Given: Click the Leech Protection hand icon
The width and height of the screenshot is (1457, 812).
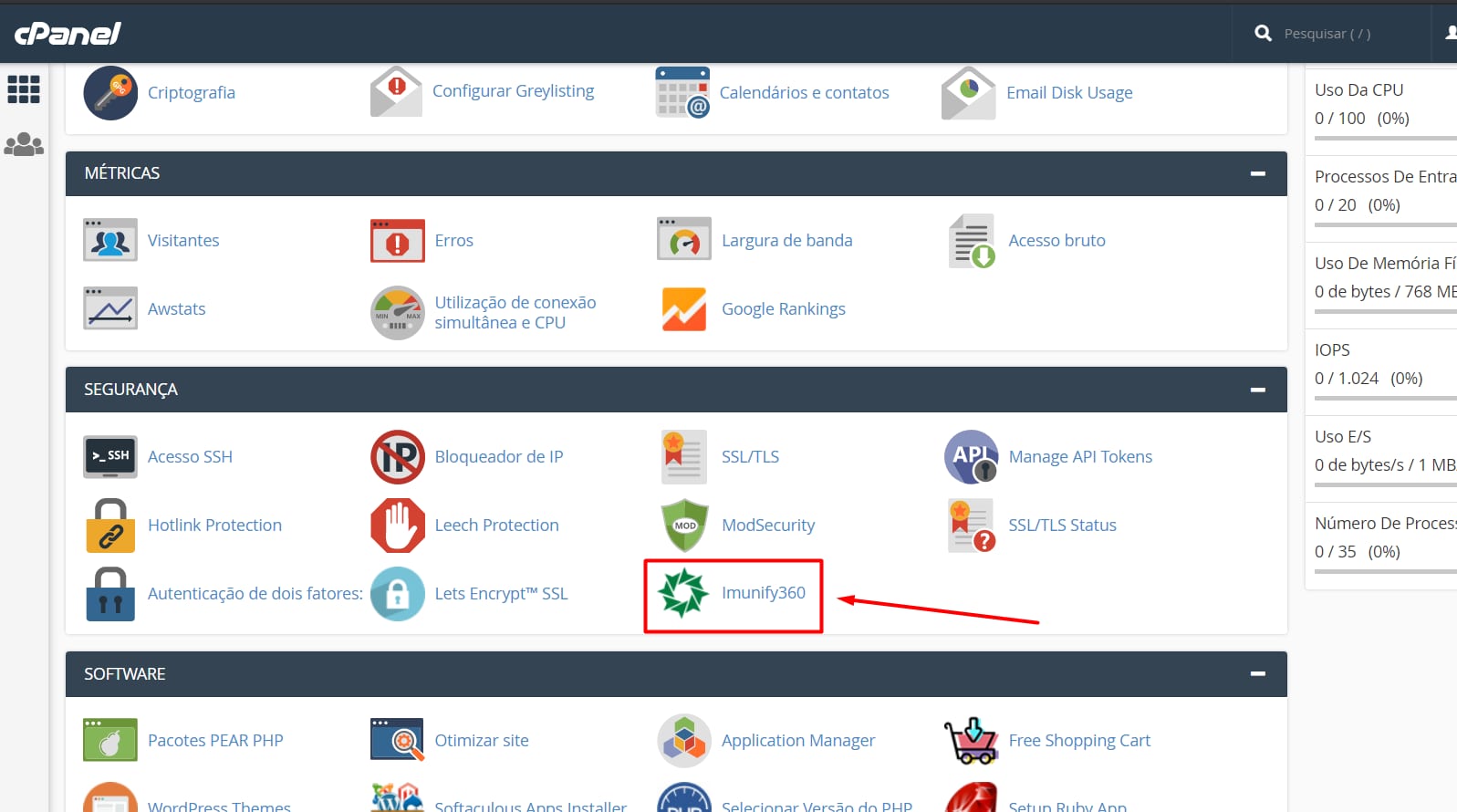Looking at the screenshot, I should (398, 526).
